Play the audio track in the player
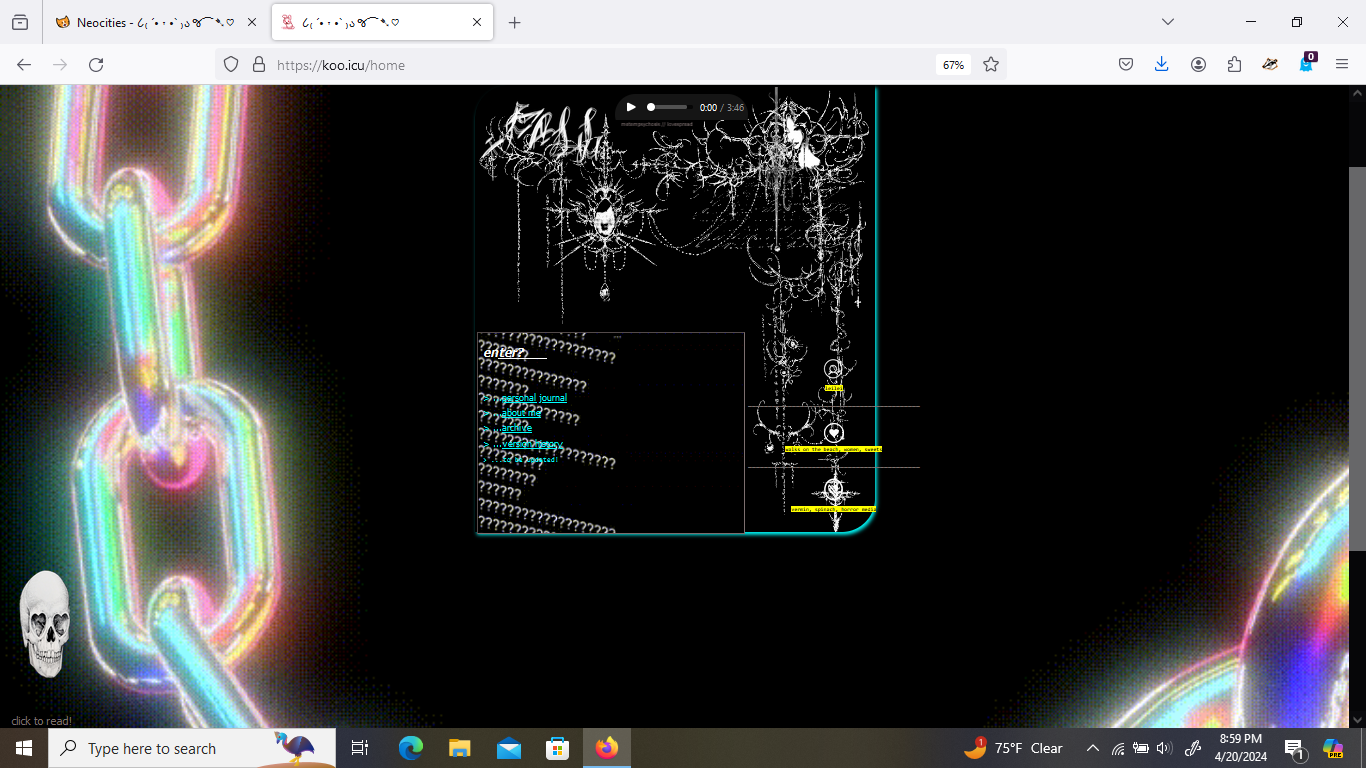Viewport: 1366px width, 768px height. point(631,107)
